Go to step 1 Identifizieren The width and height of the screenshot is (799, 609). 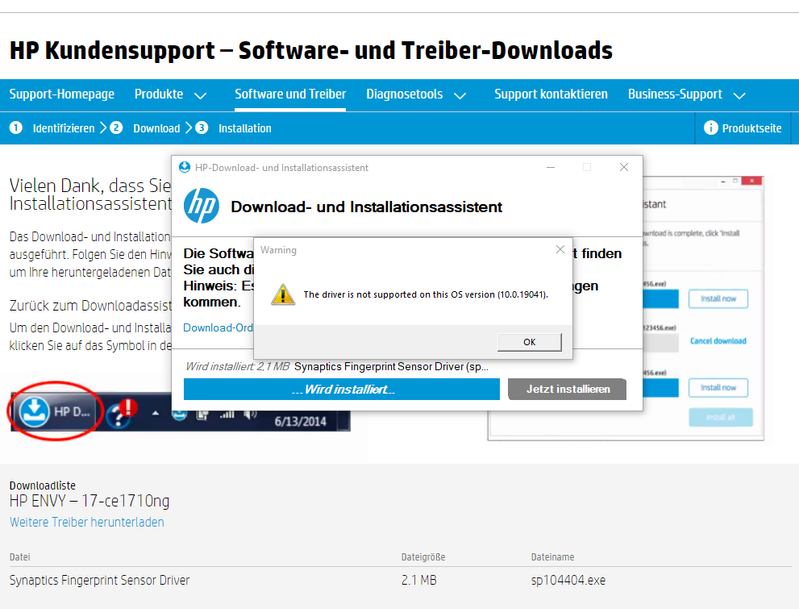(x=52, y=128)
